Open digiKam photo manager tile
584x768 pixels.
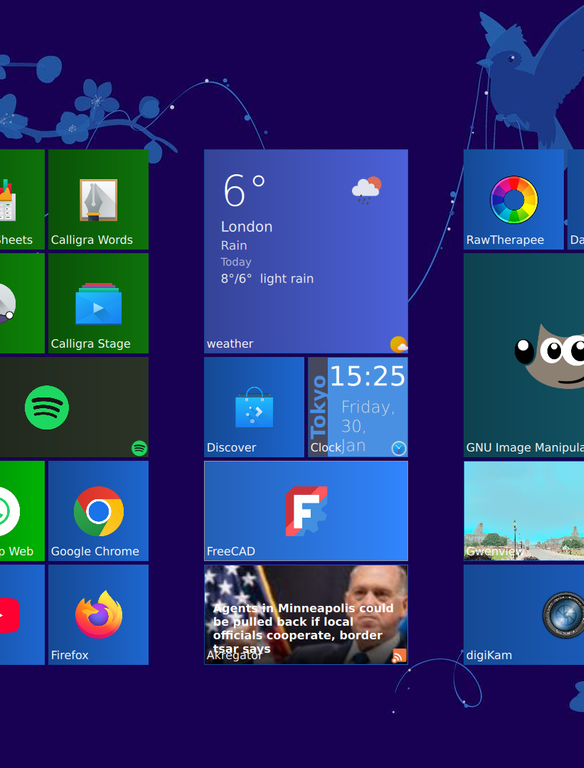click(524, 615)
